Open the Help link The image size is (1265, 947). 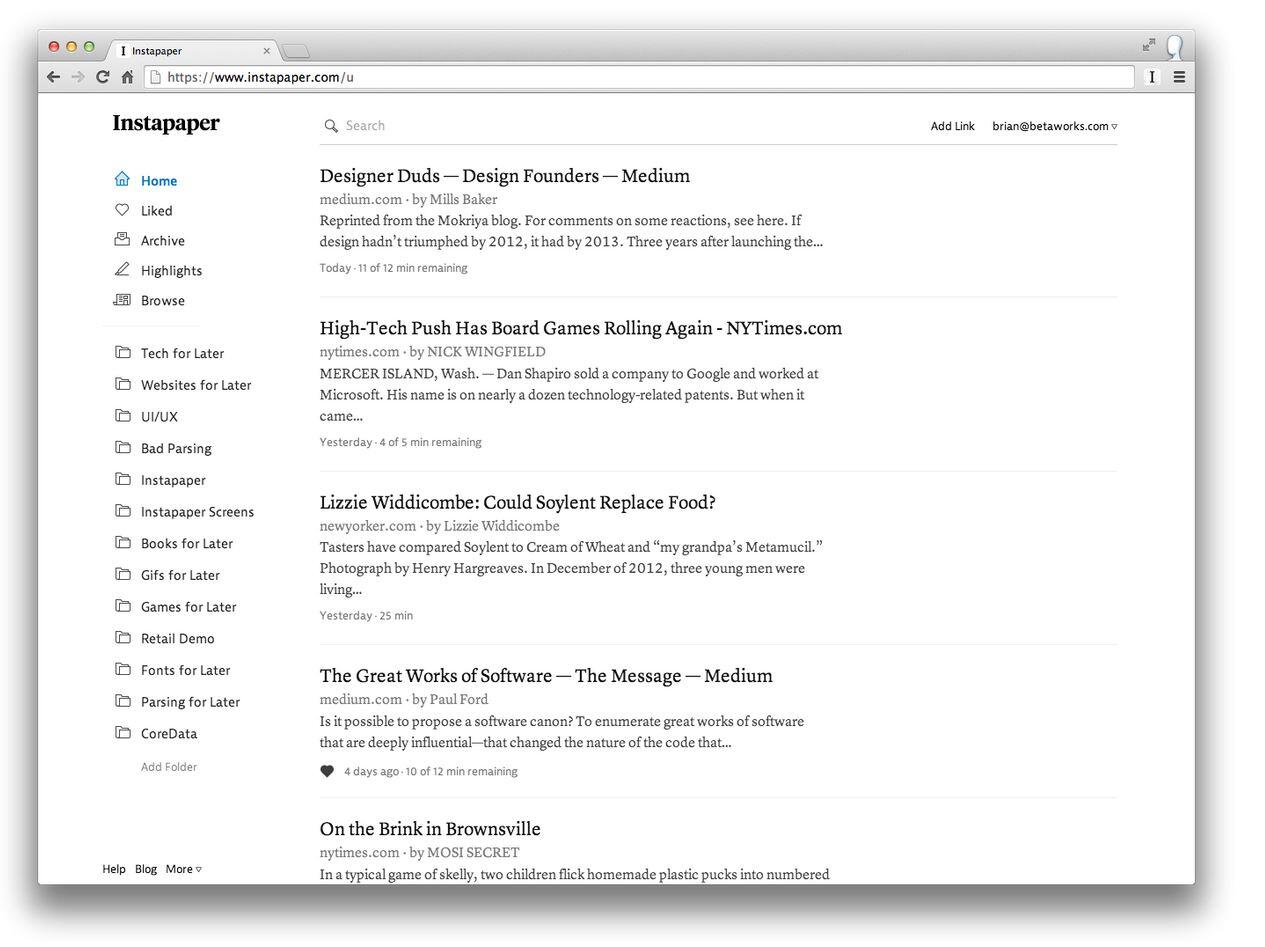tap(114, 869)
